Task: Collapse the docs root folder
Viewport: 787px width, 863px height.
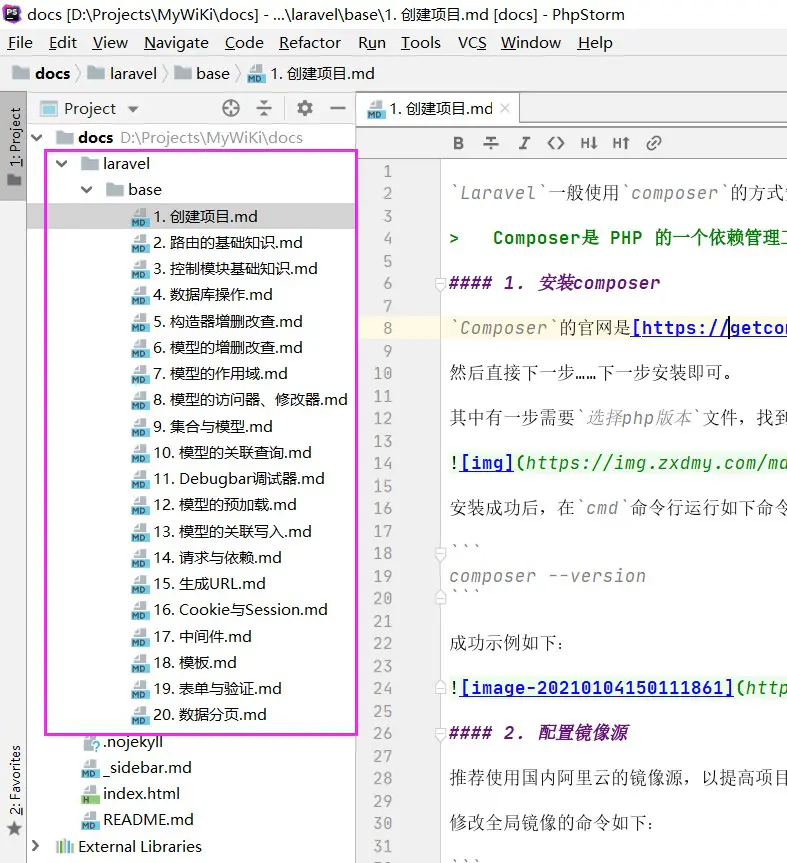Action: (x=37, y=138)
